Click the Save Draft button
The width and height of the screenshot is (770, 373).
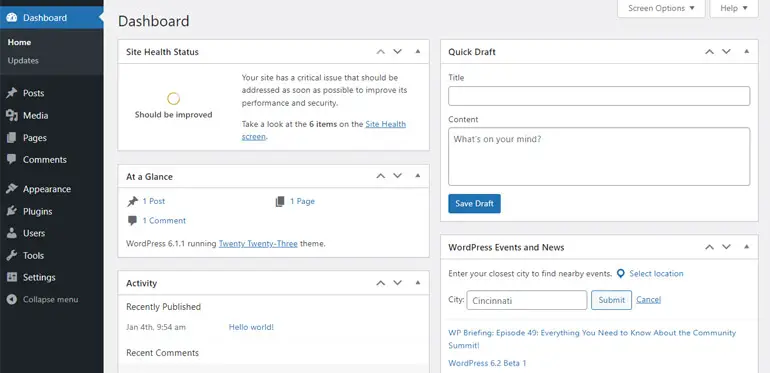point(474,204)
